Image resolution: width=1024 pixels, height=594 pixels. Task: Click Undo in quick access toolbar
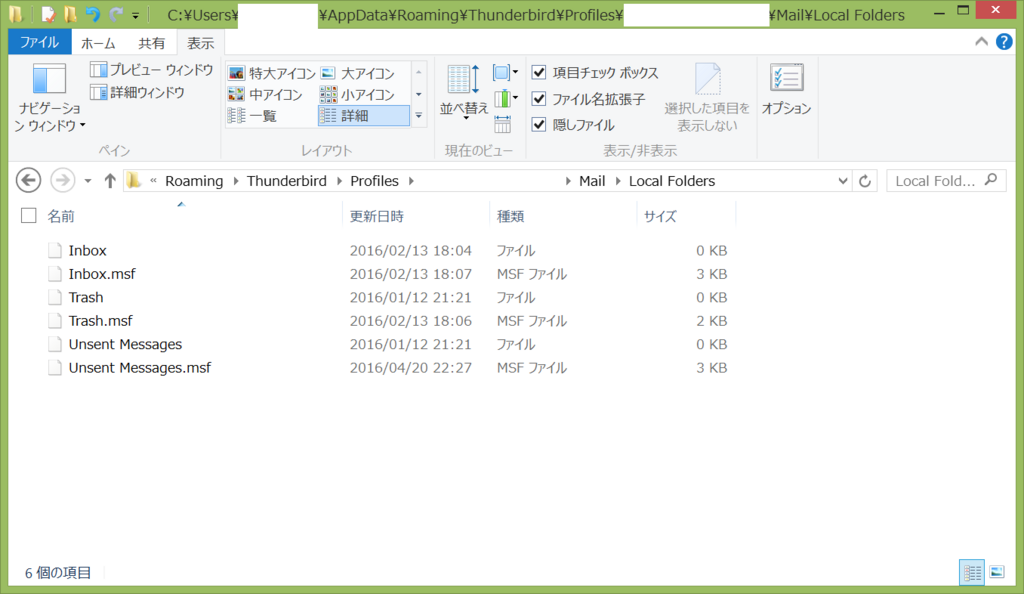[x=93, y=14]
